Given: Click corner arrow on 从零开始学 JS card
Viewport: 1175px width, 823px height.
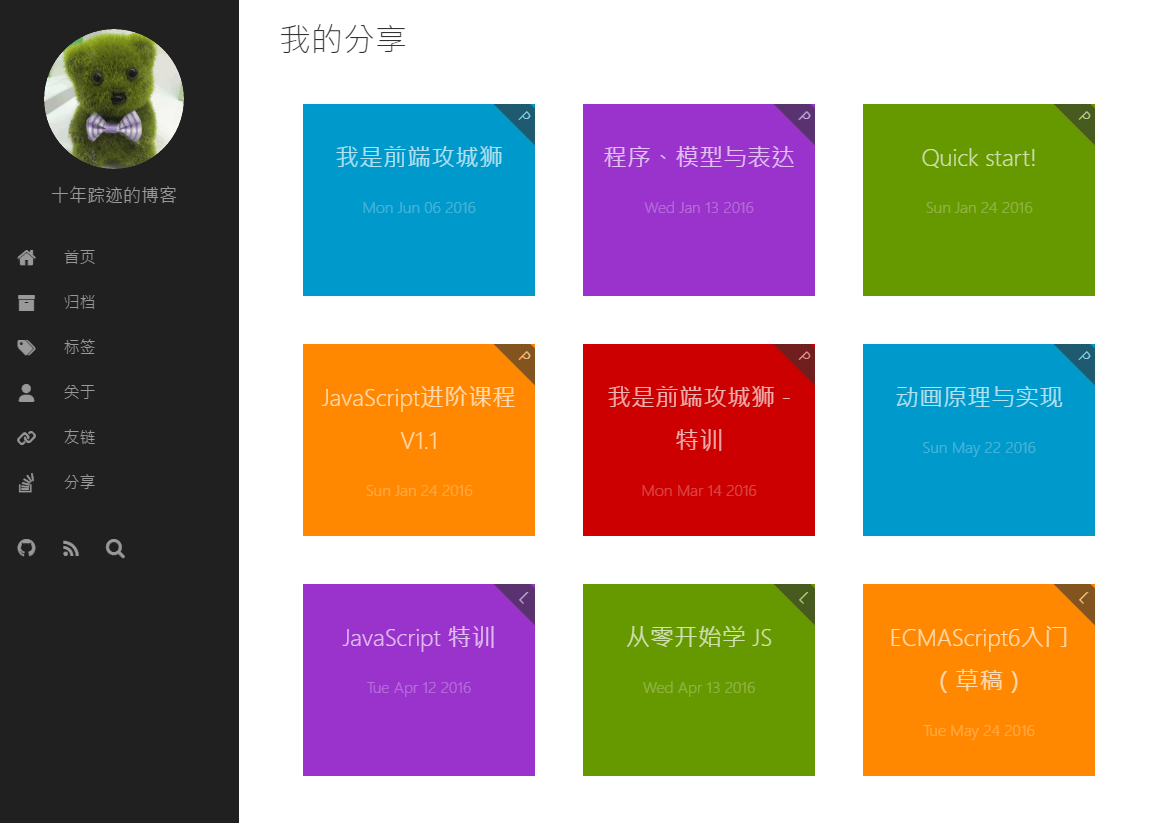Looking at the screenshot, I should coord(803,597).
